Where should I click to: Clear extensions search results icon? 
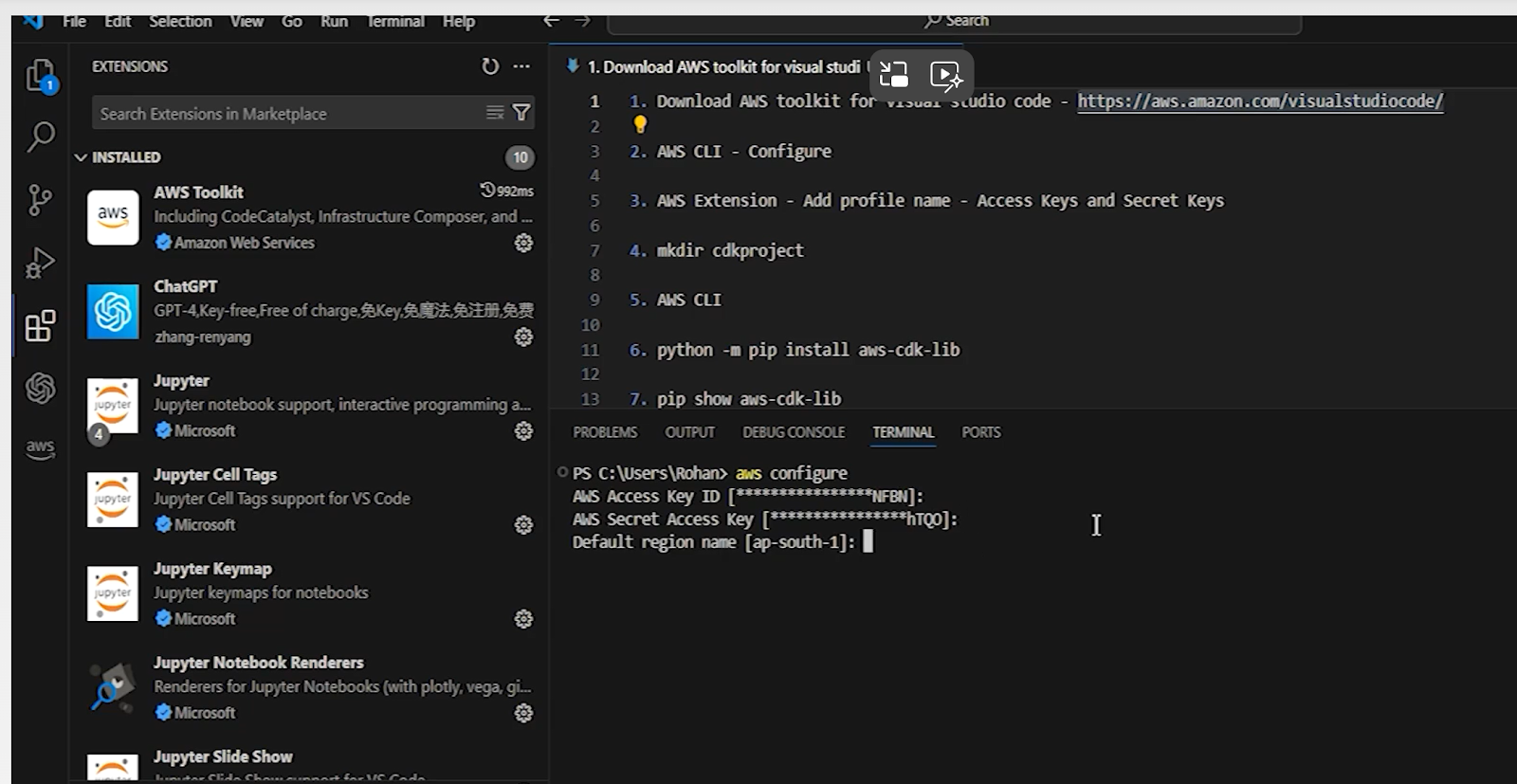point(495,113)
